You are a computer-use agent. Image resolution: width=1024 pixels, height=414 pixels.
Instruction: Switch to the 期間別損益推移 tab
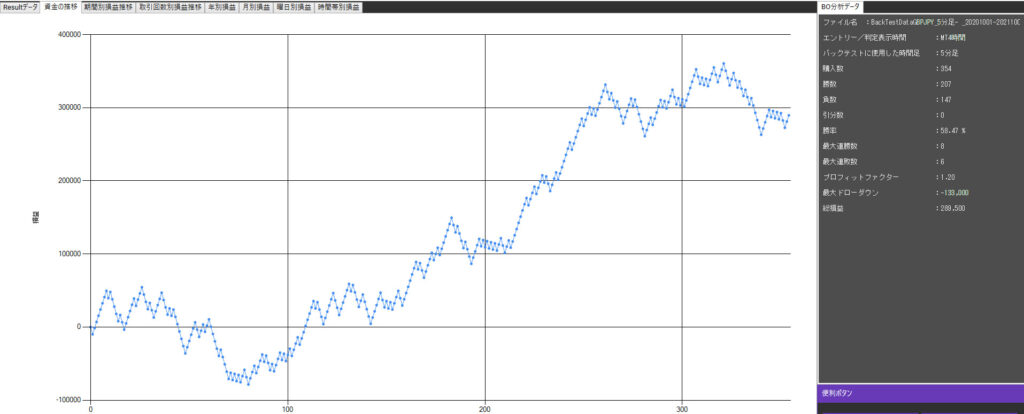tap(108, 7)
